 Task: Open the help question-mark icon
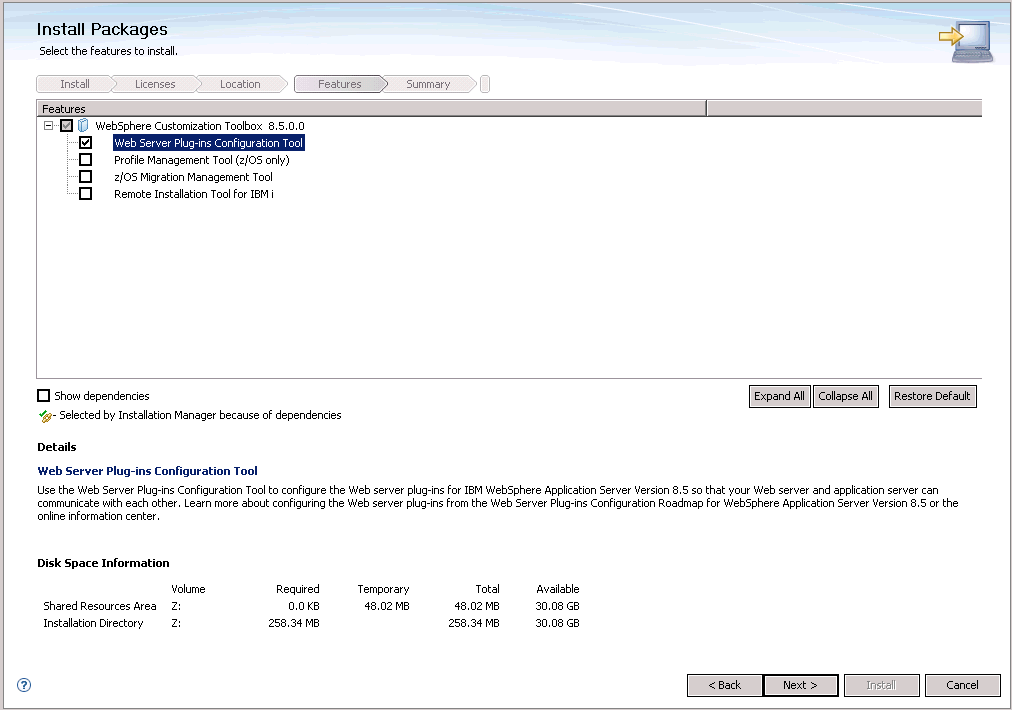24,685
